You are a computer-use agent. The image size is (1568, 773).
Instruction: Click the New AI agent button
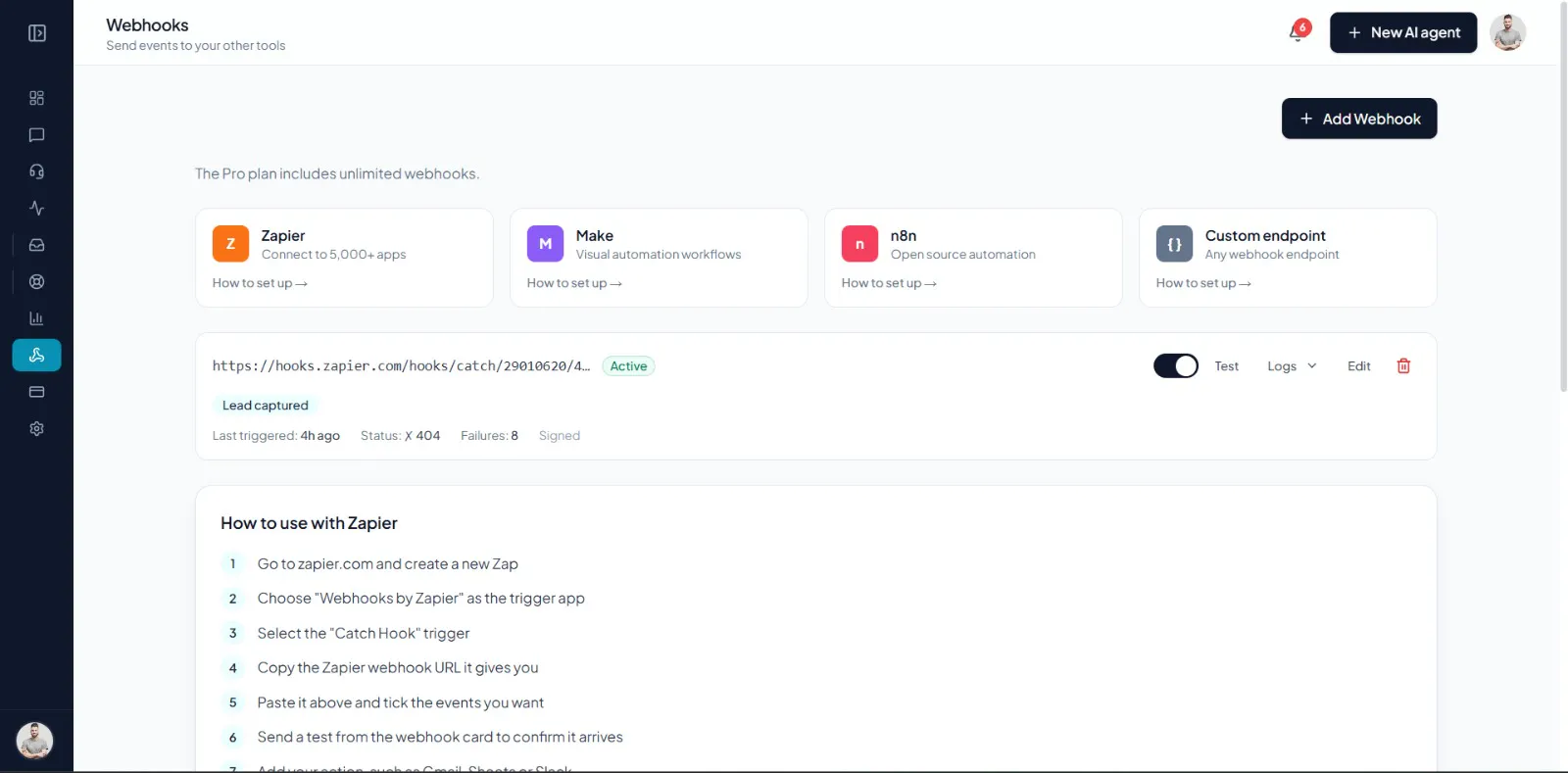(1403, 32)
